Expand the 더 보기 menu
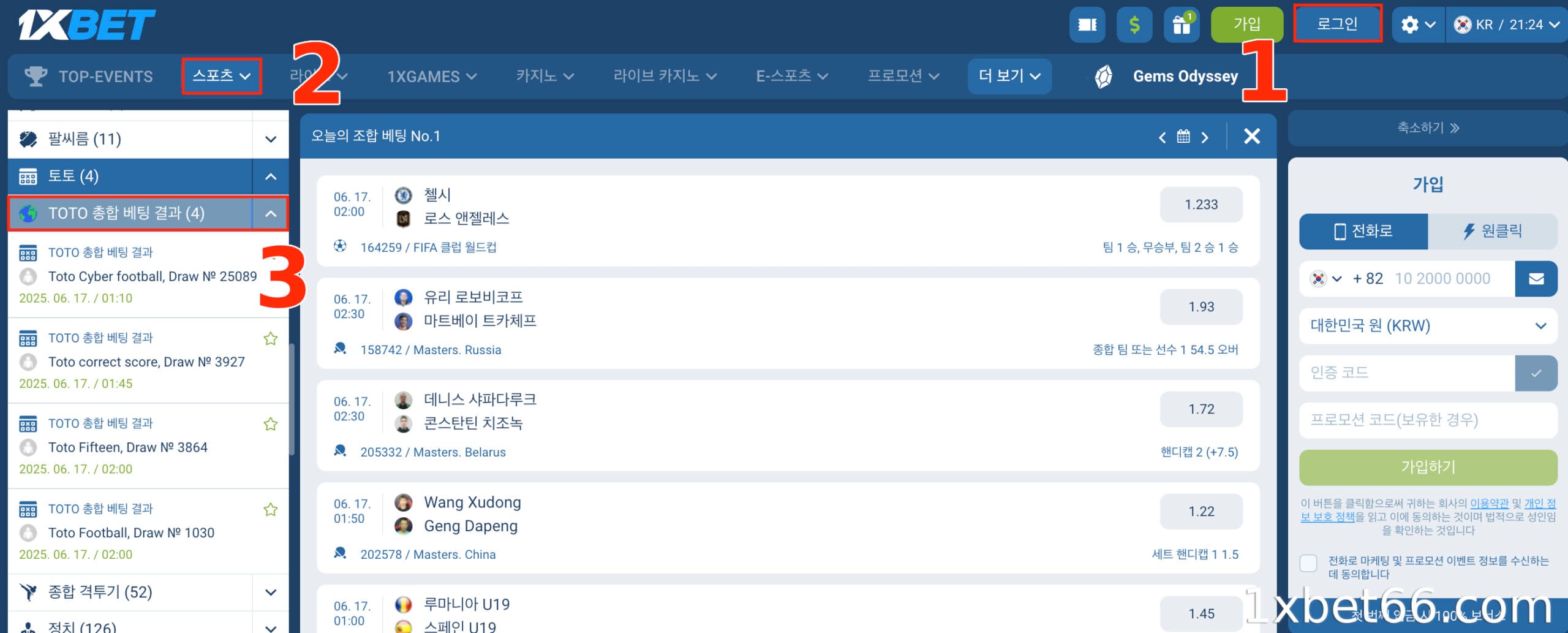The width and height of the screenshot is (1568, 633). tap(1009, 76)
